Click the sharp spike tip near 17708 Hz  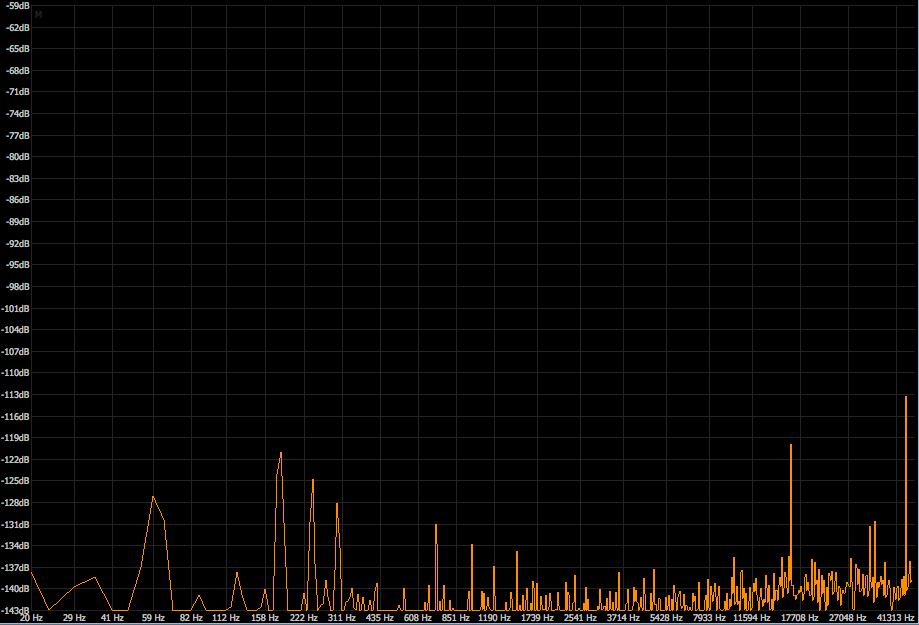[791, 445]
